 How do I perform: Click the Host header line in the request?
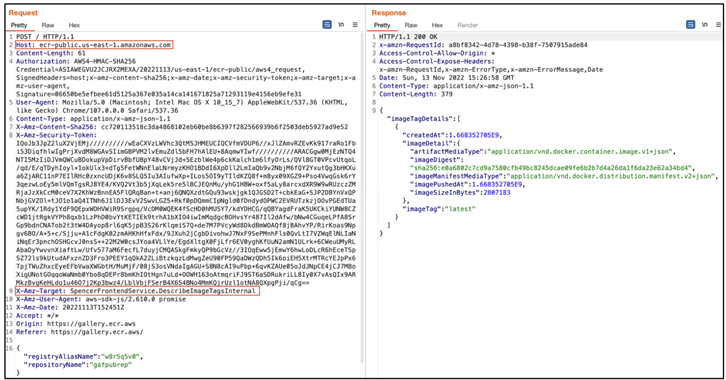(x=94, y=45)
